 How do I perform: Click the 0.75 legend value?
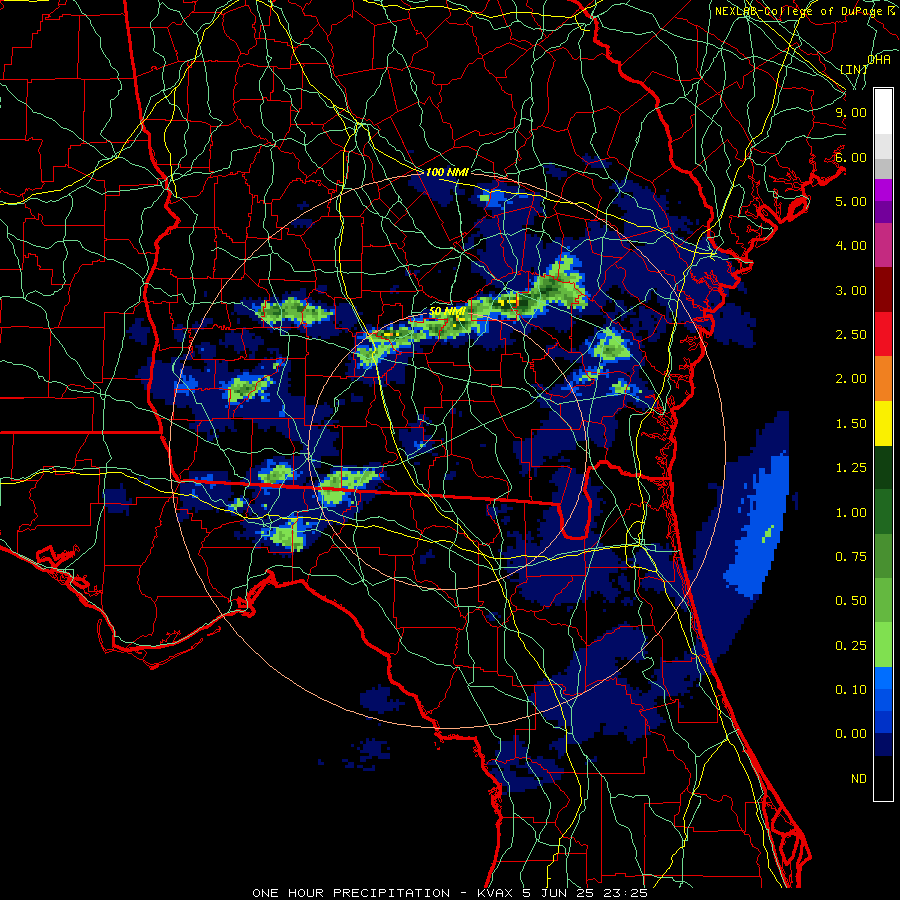tap(851, 557)
